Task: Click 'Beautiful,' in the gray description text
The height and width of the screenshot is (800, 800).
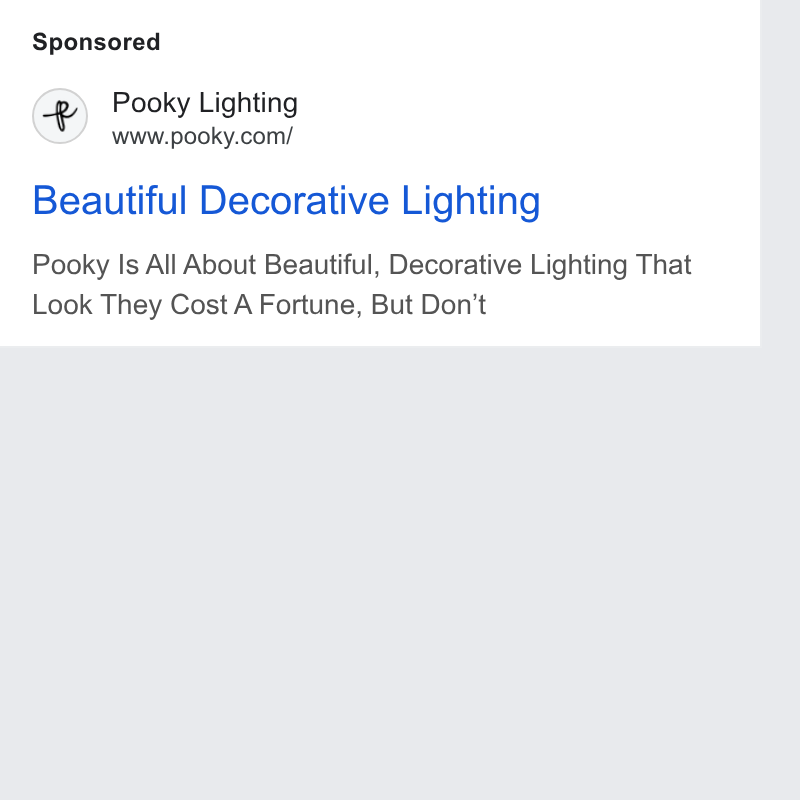Action: pyautogui.click(x=322, y=265)
